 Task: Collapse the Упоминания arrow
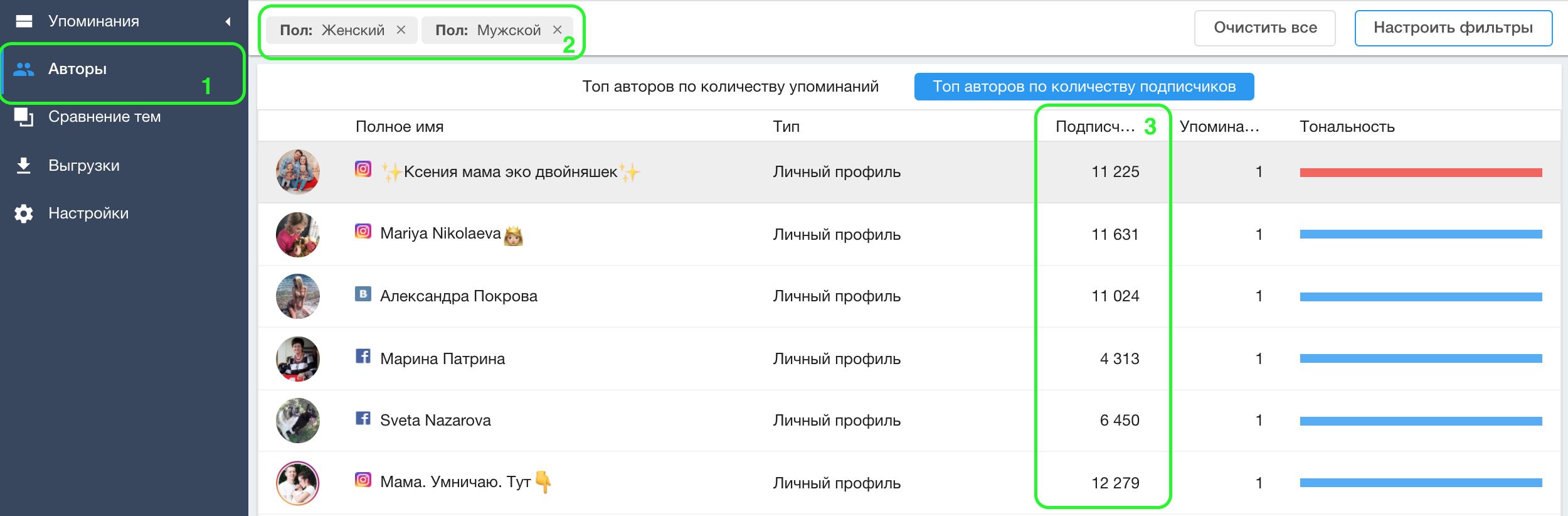(228, 21)
